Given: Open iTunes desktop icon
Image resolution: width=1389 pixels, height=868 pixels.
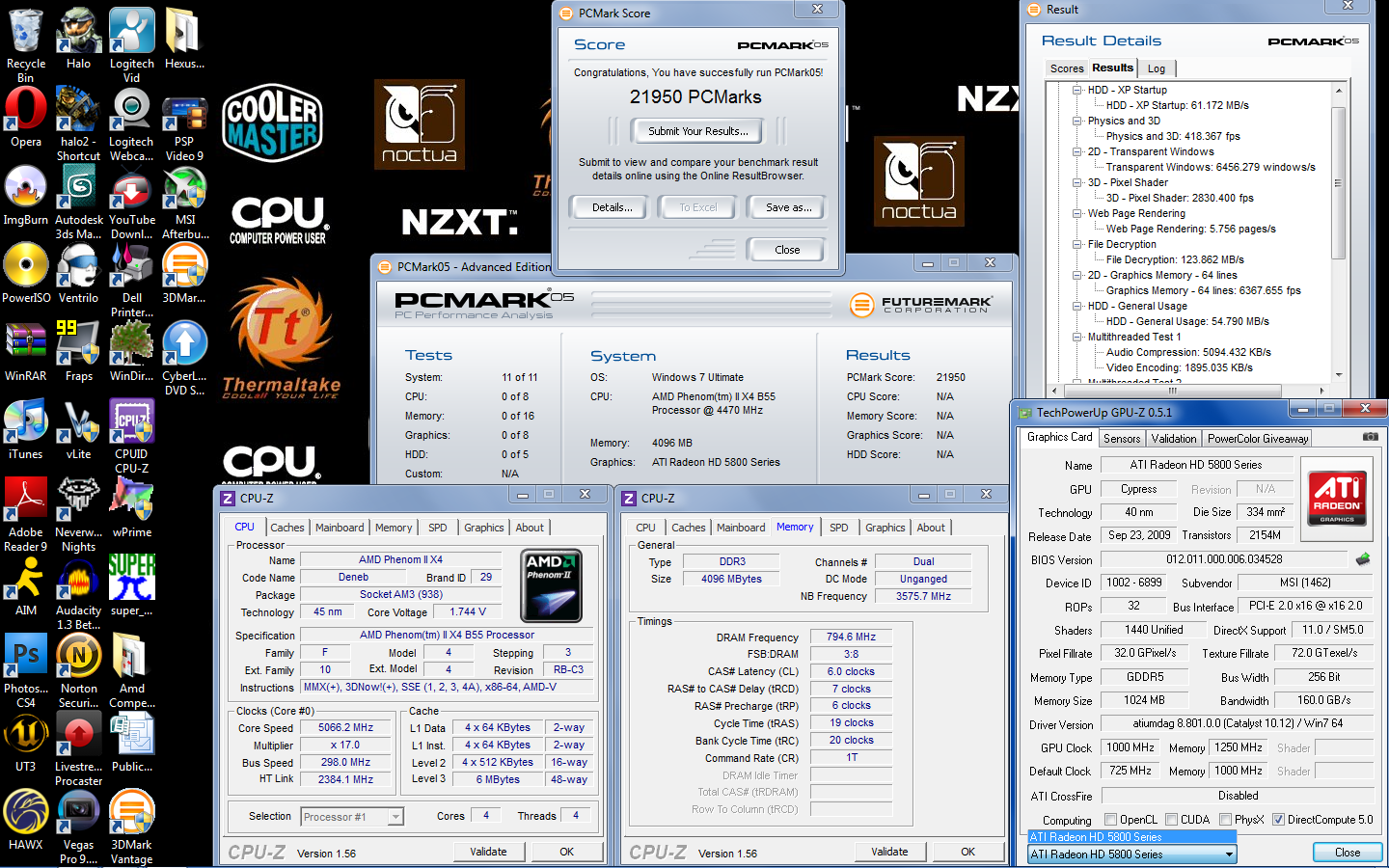Looking at the screenshot, I should point(26,429).
